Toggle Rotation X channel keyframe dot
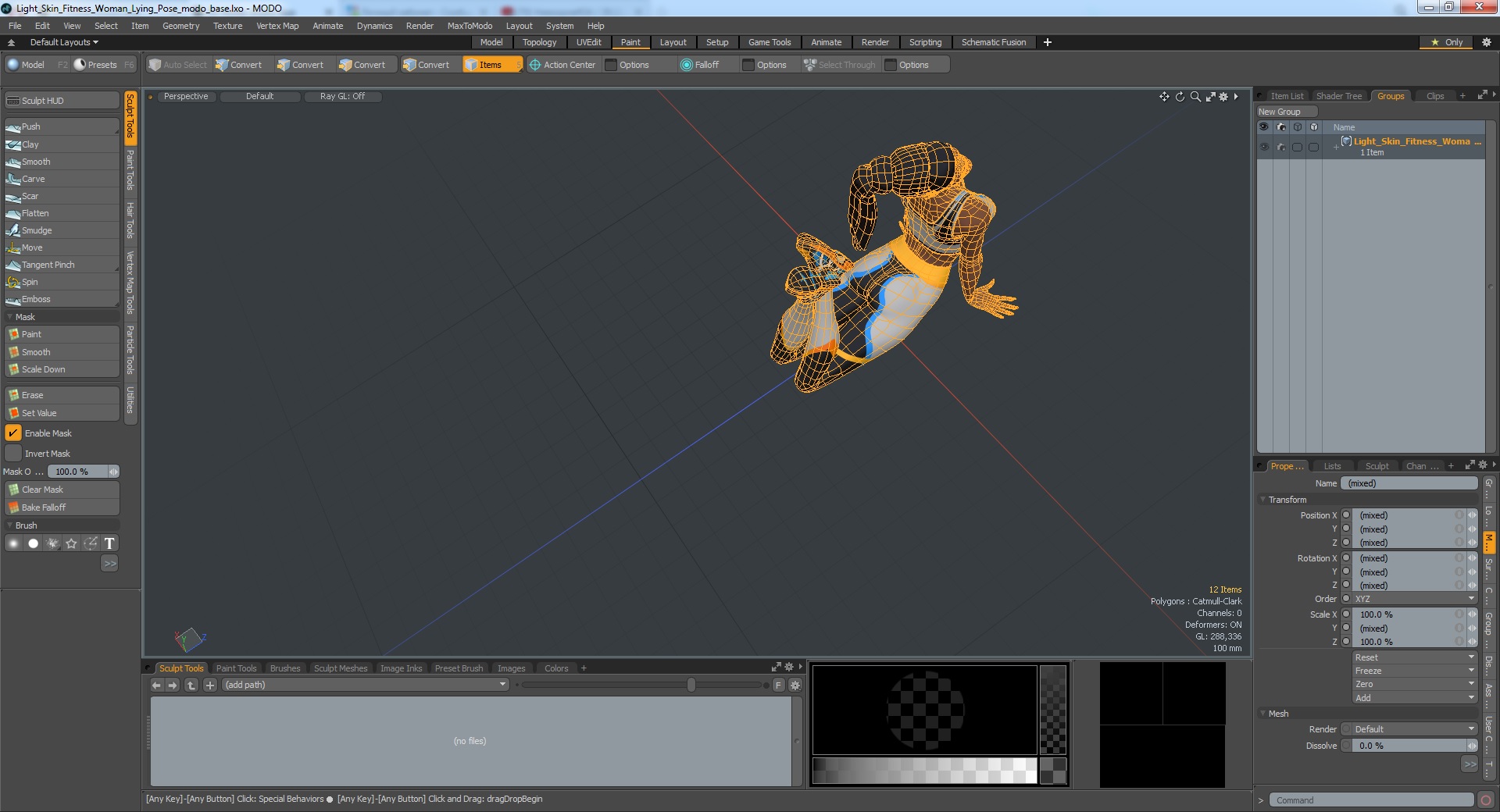Image resolution: width=1500 pixels, height=812 pixels. click(1346, 558)
